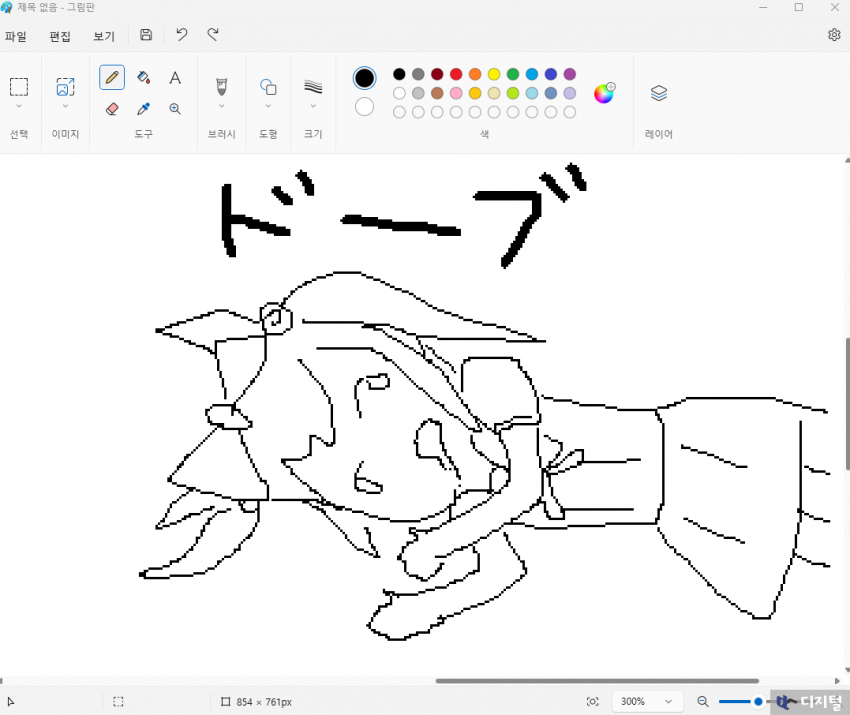Pick the black palette swatch

click(x=399, y=74)
